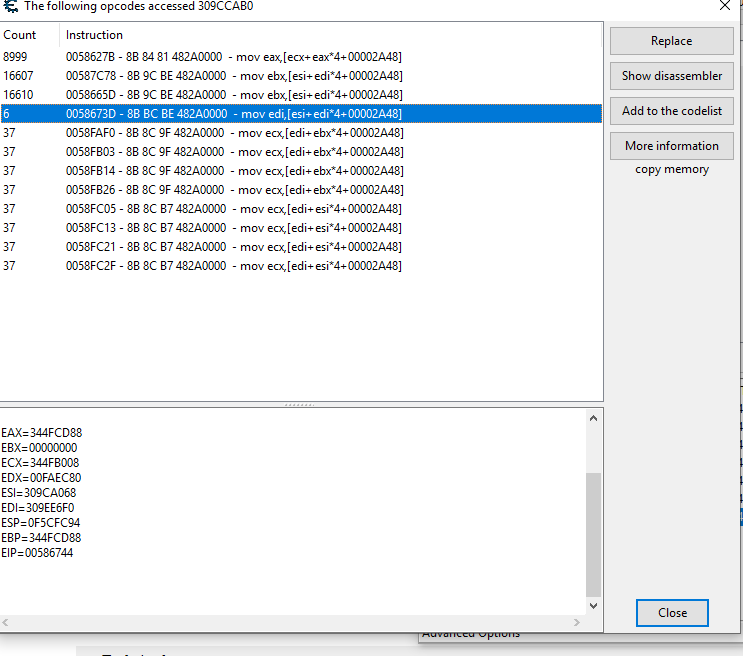Click the count value 16607
The height and width of the screenshot is (656, 743).
[x=18, y=76]
